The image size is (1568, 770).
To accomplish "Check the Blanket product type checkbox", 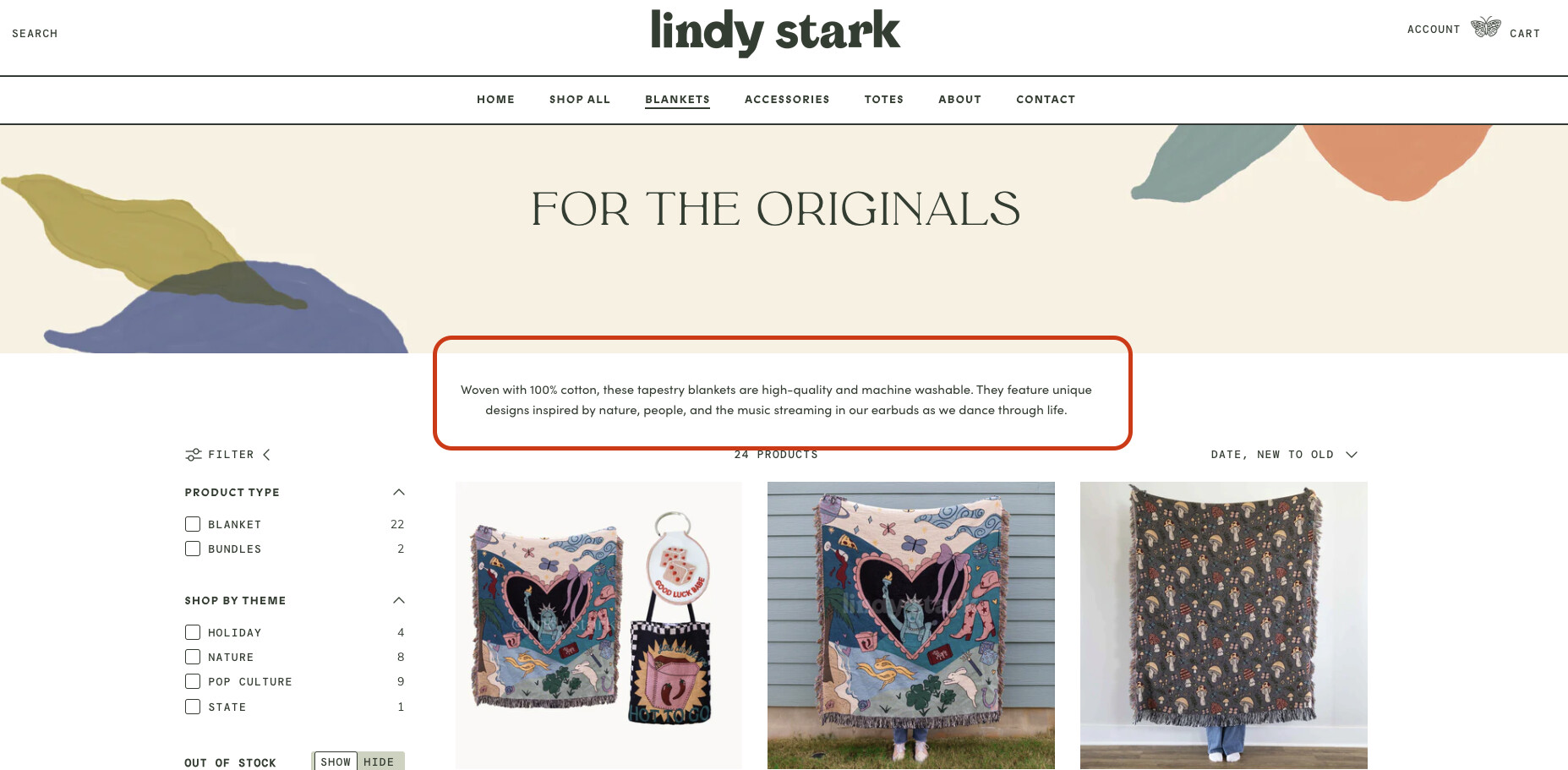I will [193, 524].
